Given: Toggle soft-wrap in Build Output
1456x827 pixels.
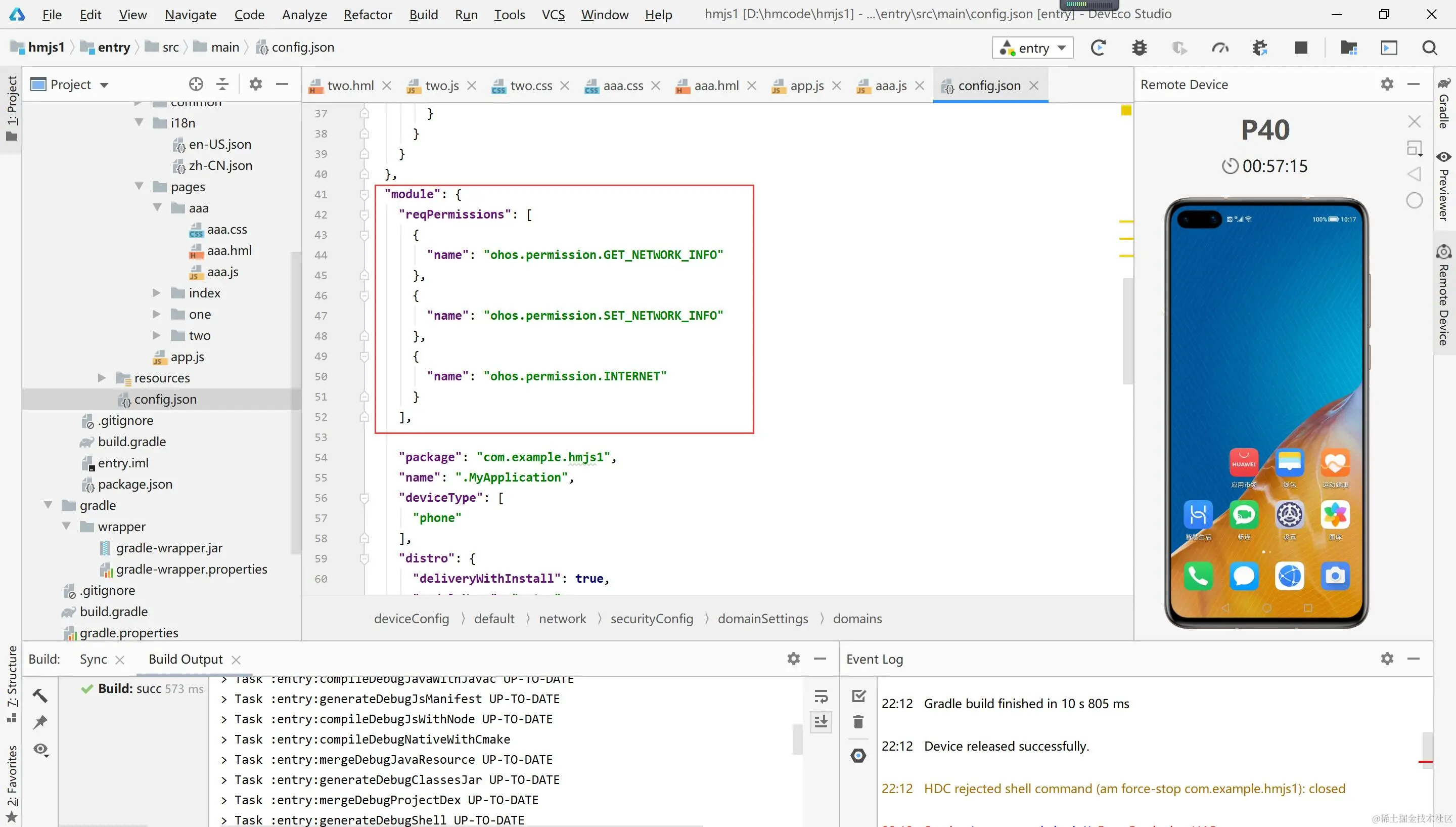Looking at the screenshot, I should (x=821, y=696).
